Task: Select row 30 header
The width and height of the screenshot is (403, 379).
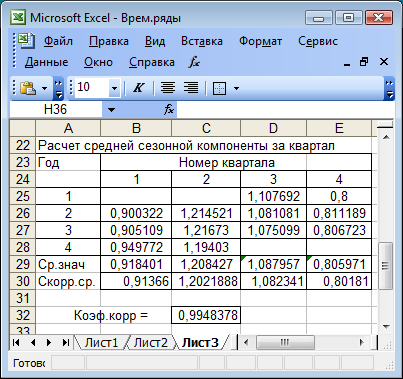Action: coord(22,281)
